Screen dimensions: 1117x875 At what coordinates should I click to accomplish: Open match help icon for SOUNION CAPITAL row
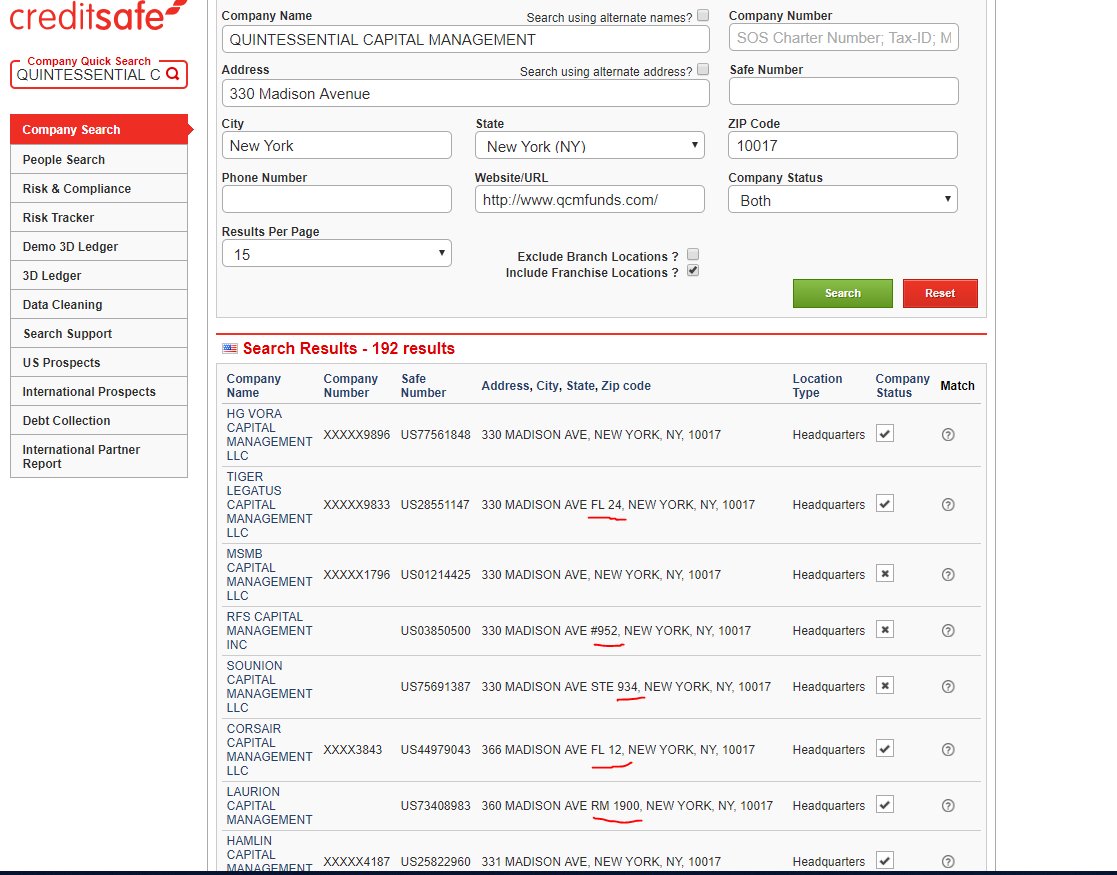click(947, 687)
